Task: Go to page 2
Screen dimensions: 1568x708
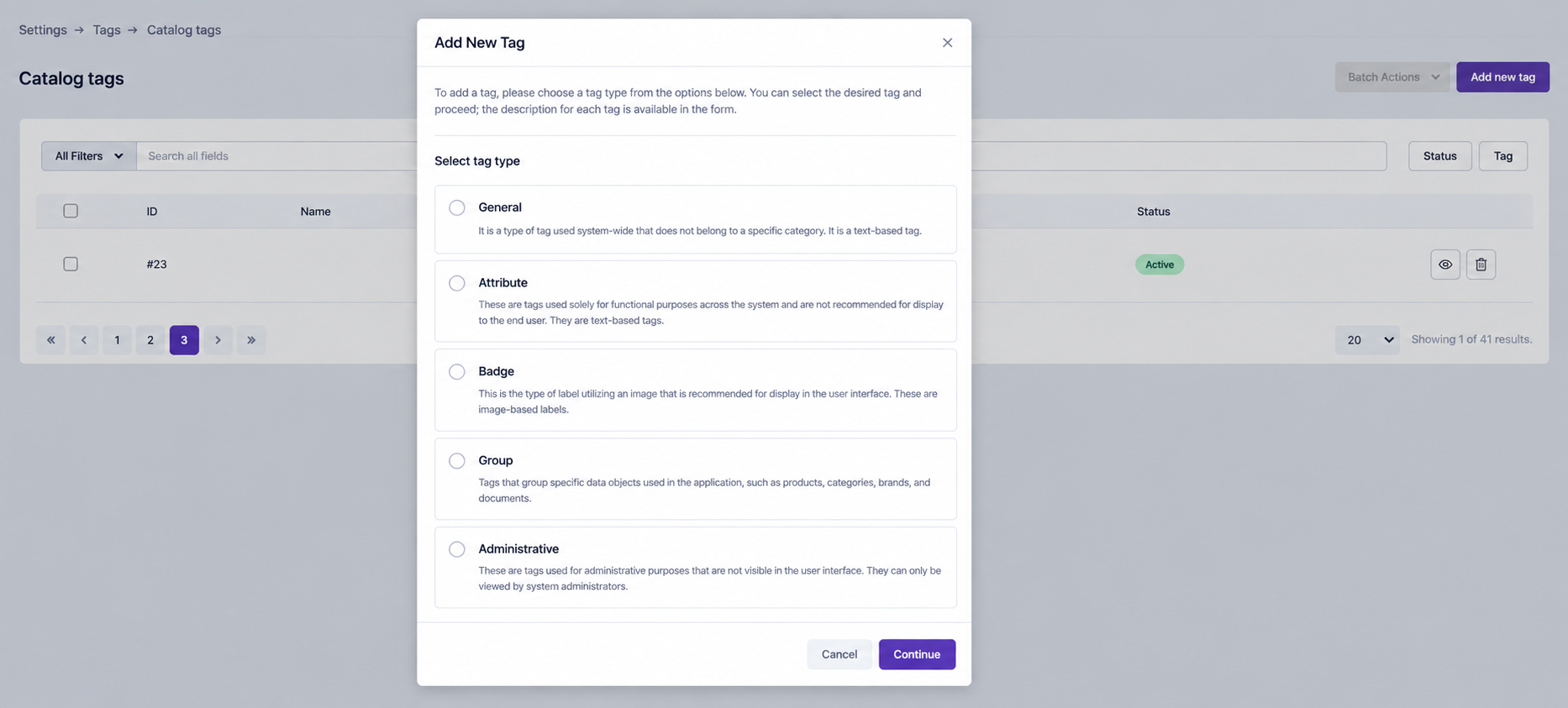Action: pyautogui.click(x=150, y=340)
